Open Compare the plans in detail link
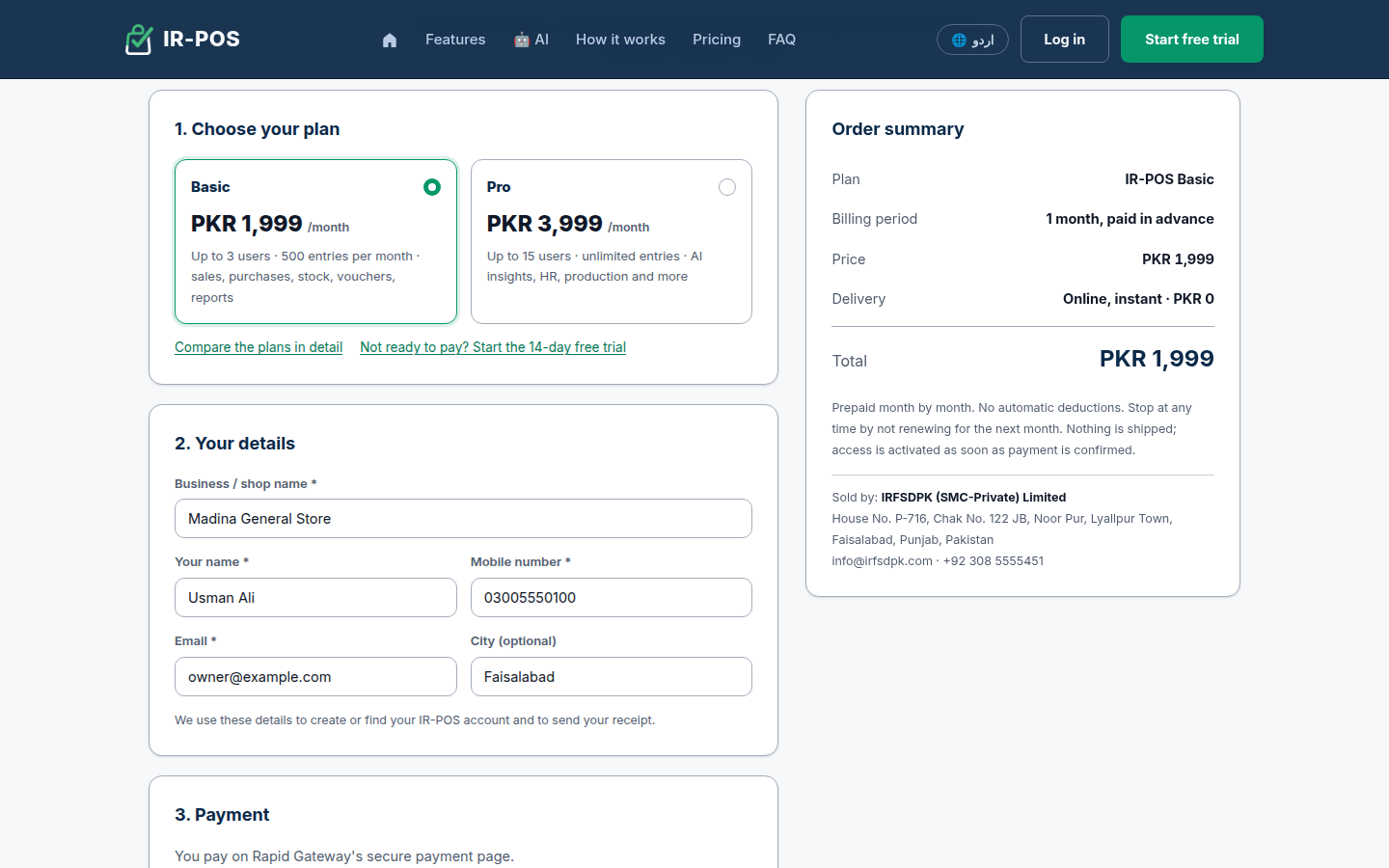 click(x=259, y=347)
